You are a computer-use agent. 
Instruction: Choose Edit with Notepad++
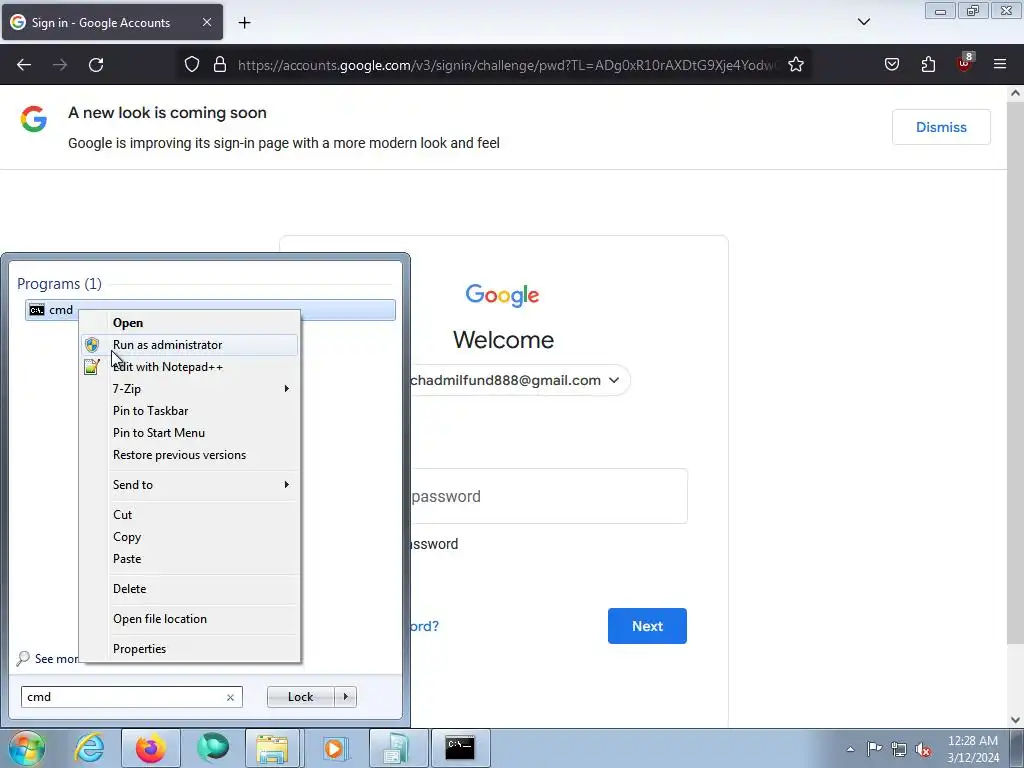coord(189,367)
